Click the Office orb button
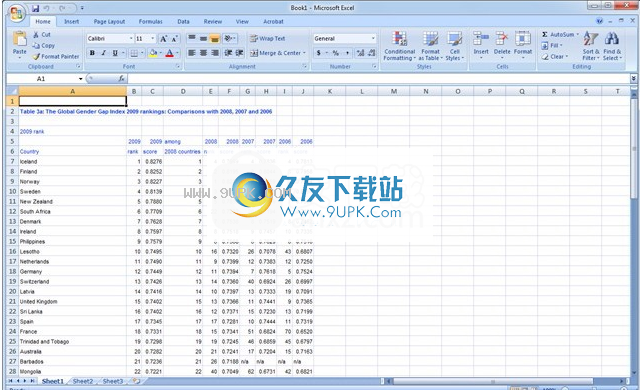640x391 pixels. coord(17,13)
